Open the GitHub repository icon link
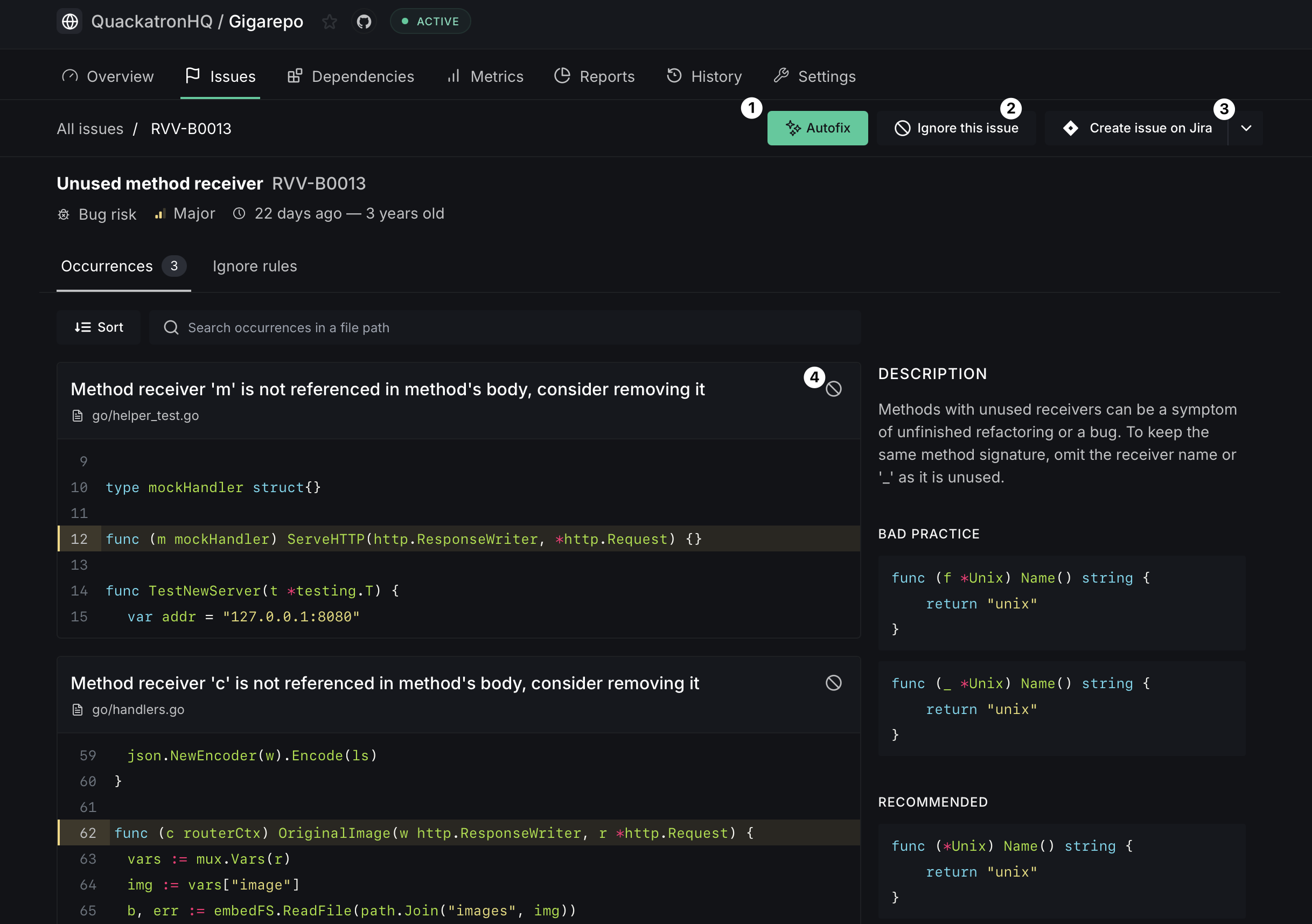Viewport: 1312px width, 924px height. point(364,22)
